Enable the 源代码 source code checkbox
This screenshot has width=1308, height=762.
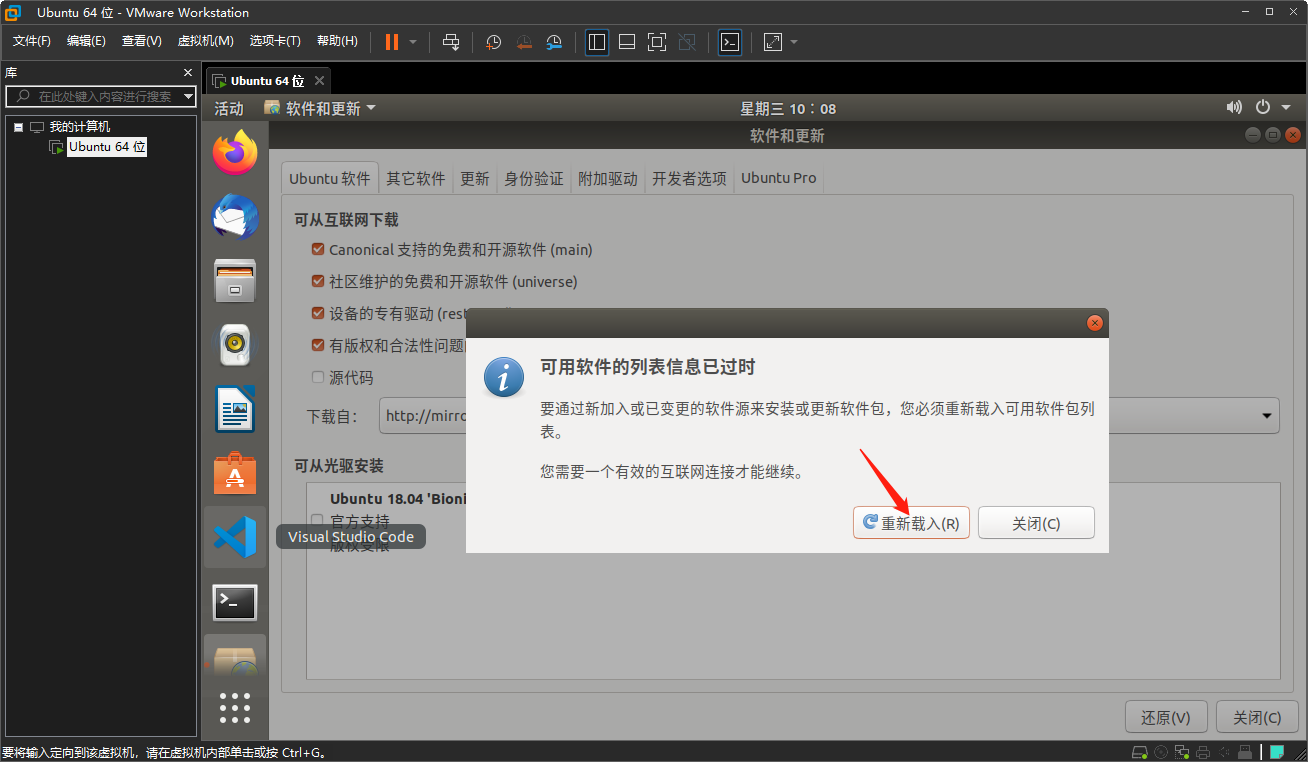(x=318, y=377)
